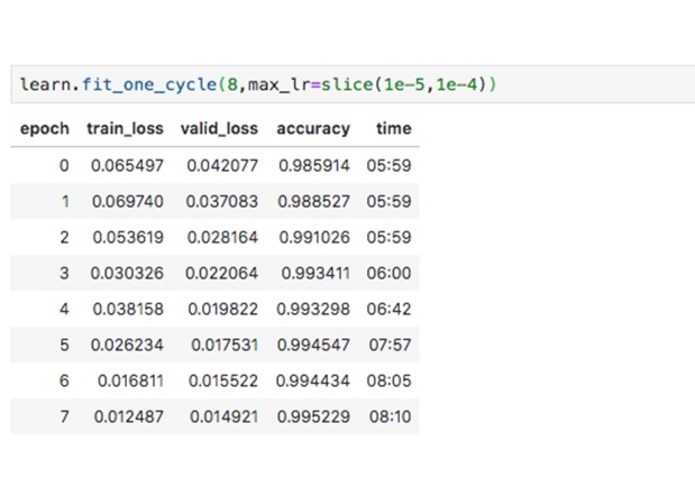Click valid_loss value 0.042077
This screenshot has height=494, width=695.
coord(222,166)
